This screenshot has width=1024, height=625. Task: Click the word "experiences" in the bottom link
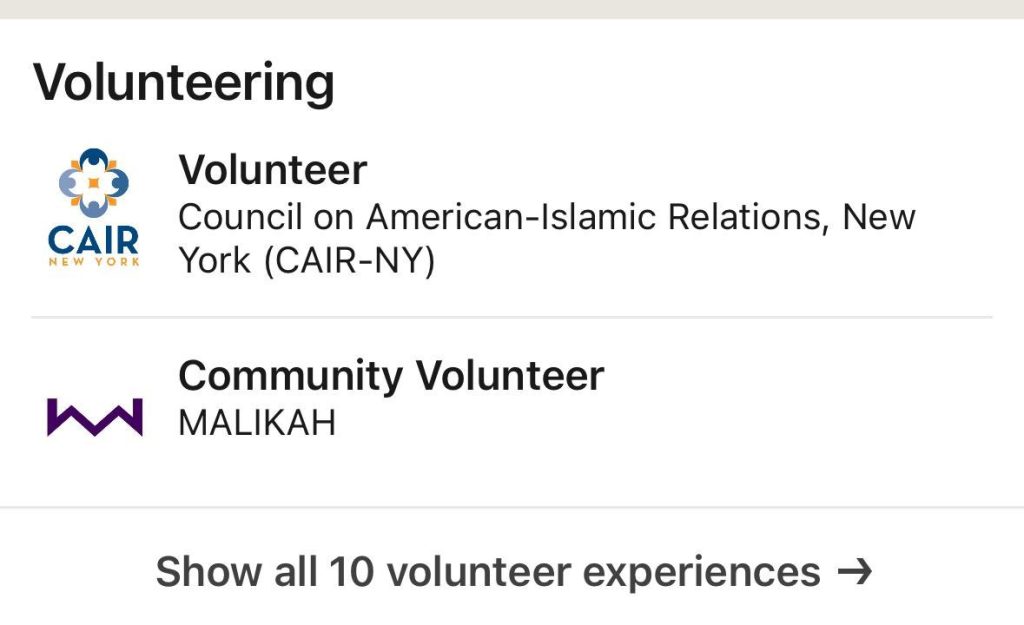[701, 573]
